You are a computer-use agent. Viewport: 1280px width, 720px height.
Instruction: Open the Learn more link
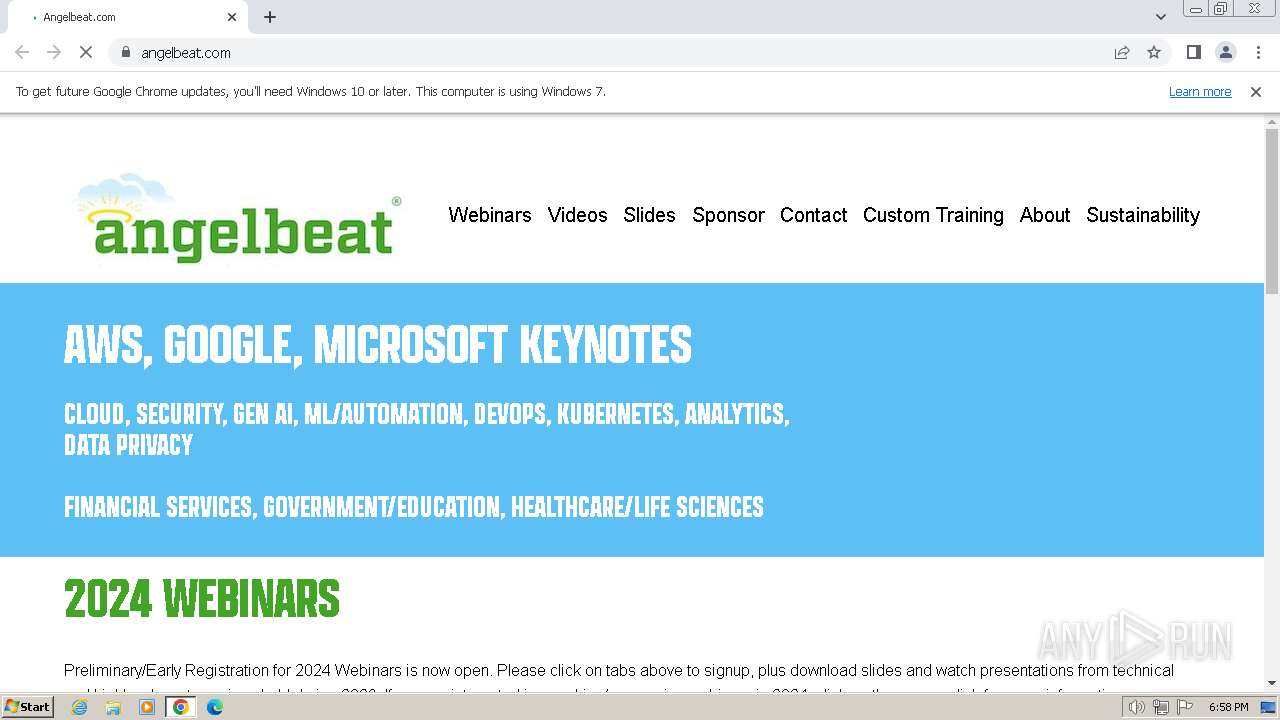click(x=1200, y=92)
